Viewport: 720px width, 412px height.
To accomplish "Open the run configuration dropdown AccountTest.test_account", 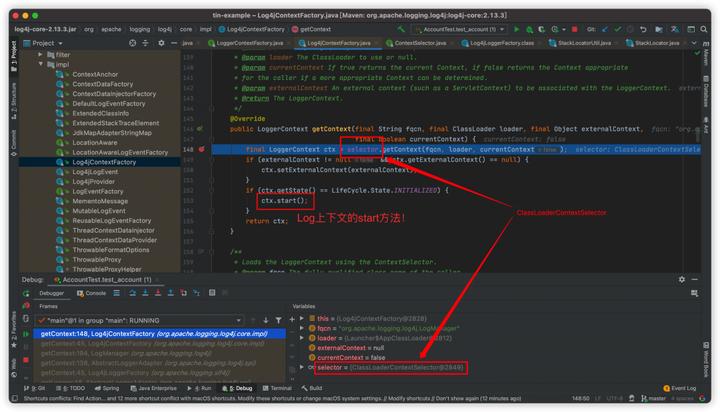I will 460,29.
